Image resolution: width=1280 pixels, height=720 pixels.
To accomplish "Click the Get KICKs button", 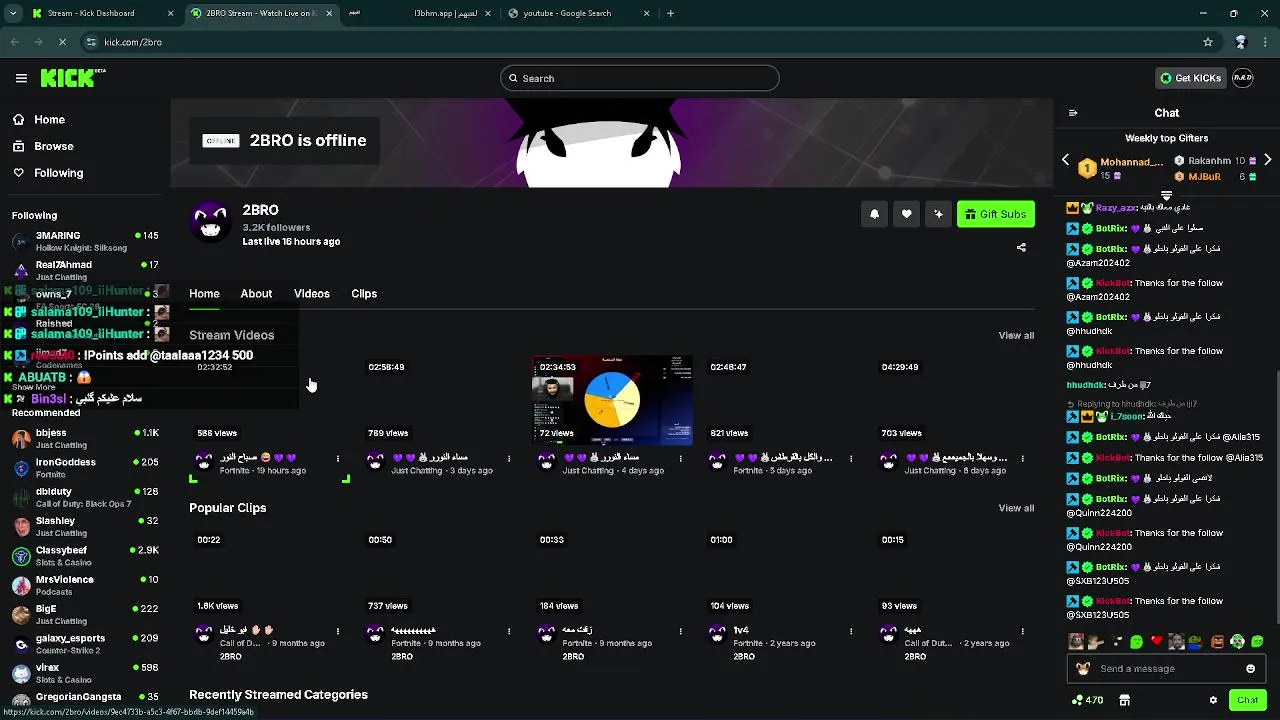I will 1190,78.
